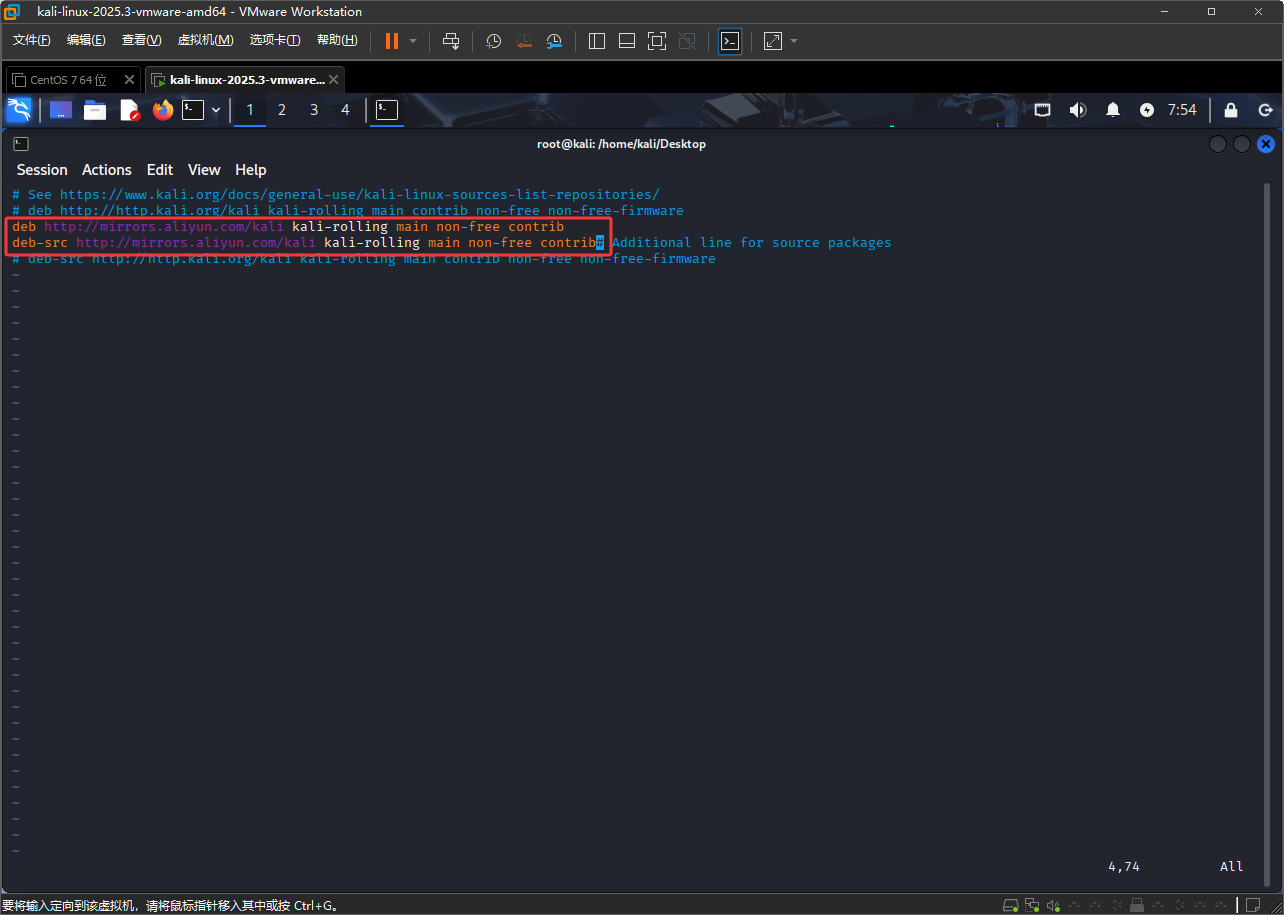Toggle the thumbnail bar view
Viewport: 1284px width, 915px height.
click(627, 41)
